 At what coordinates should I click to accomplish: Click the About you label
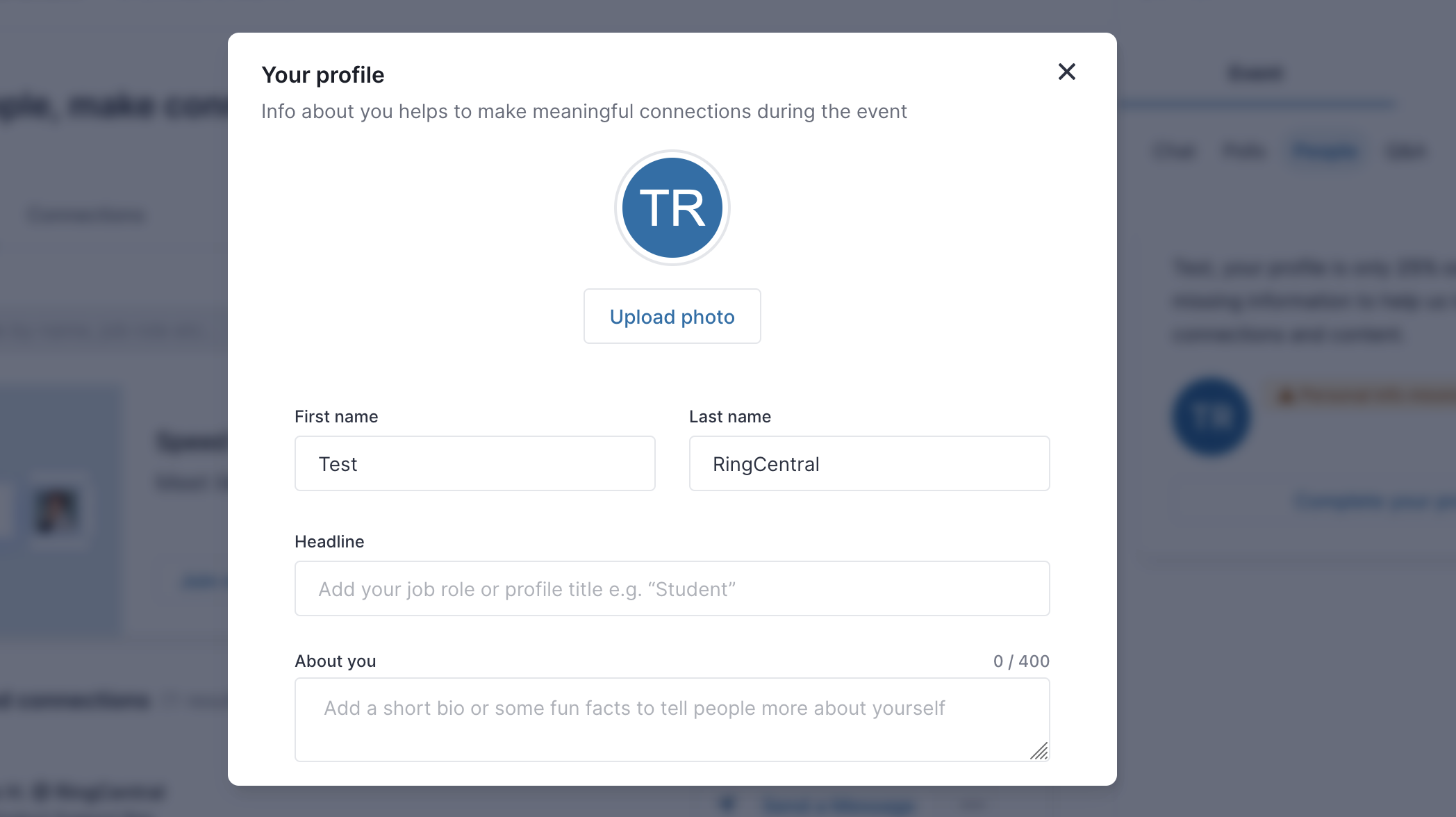click(x=335, y=661)
